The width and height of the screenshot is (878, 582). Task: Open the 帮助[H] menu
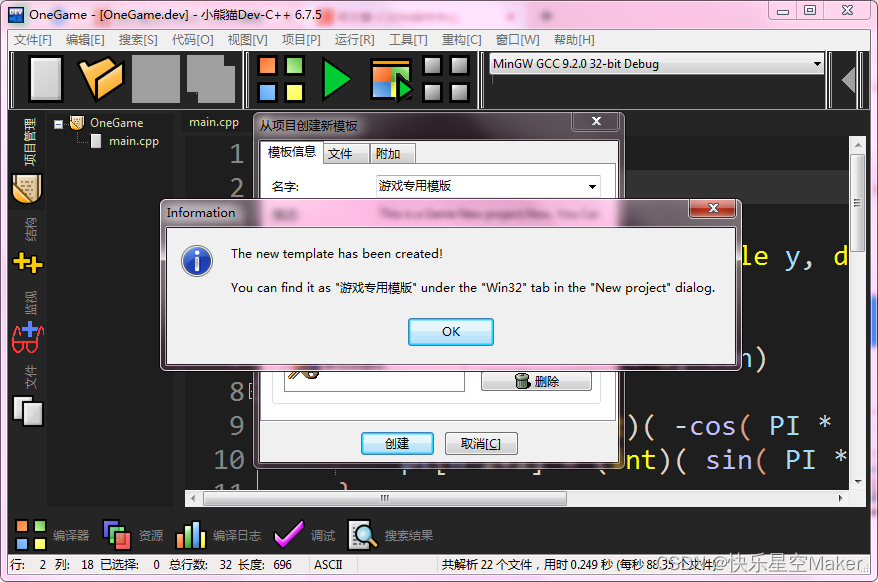pyautogui.click(x=575, y=40)
